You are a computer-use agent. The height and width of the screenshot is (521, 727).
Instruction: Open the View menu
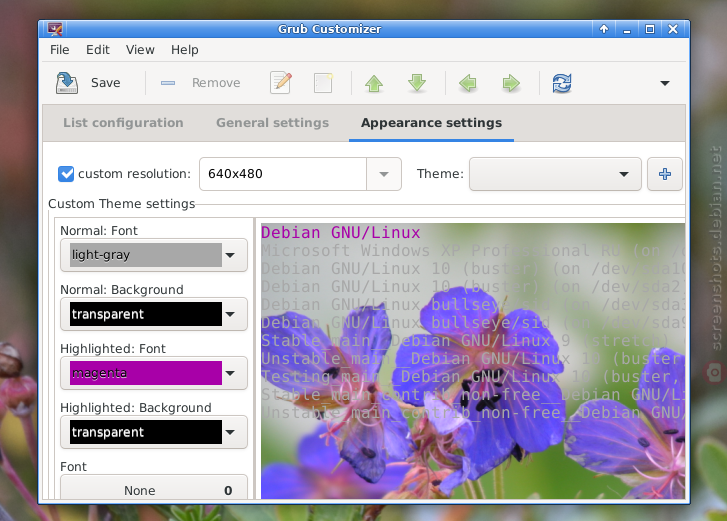[x=140, y=50]
